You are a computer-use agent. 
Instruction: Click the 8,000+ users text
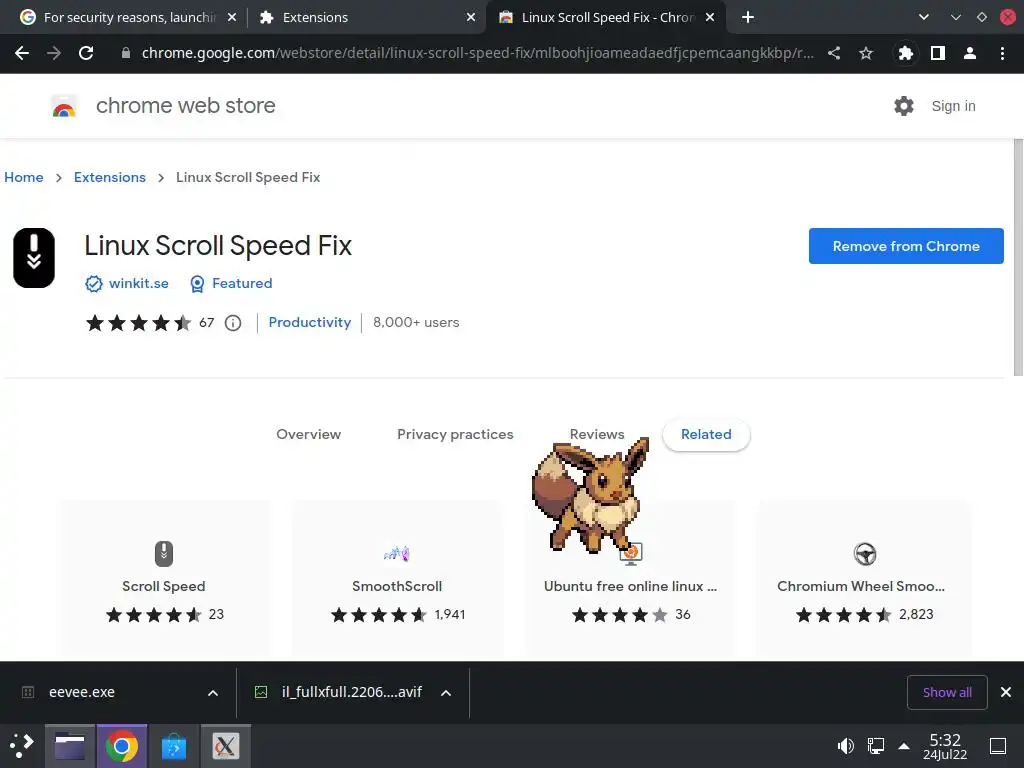(x=416, y=323)
